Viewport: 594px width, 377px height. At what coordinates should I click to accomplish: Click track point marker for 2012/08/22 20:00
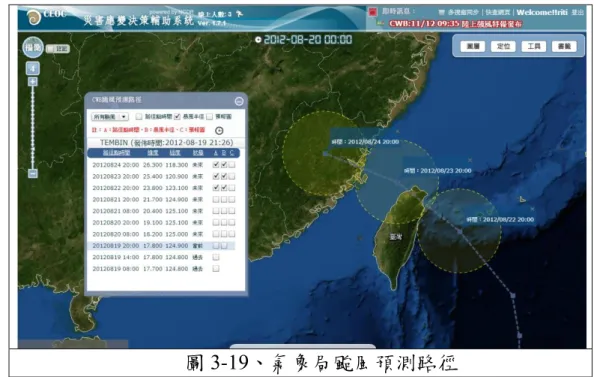[x=460, y=231]
